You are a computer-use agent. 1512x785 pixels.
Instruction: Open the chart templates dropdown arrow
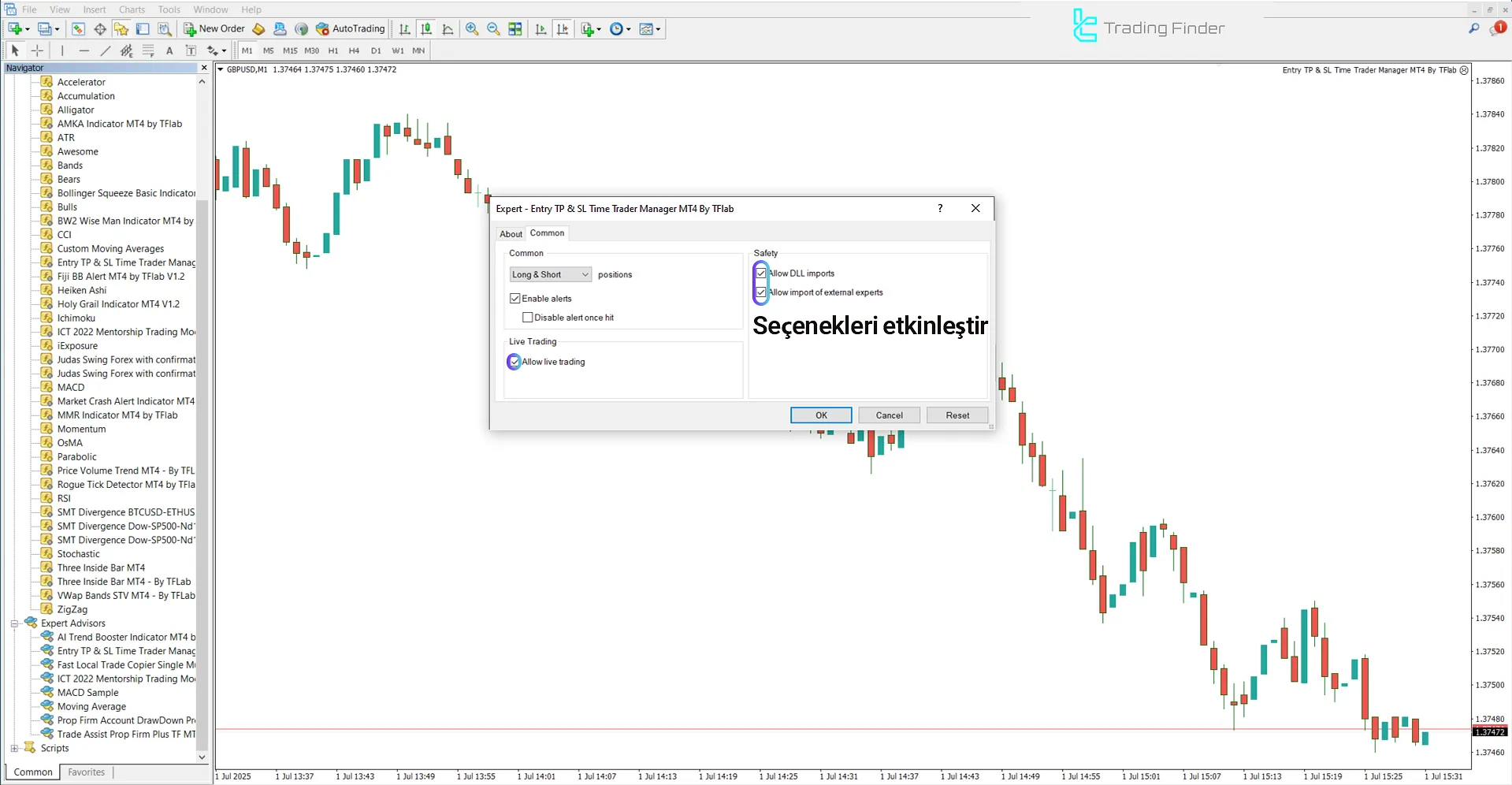click(x=659, y=29)
